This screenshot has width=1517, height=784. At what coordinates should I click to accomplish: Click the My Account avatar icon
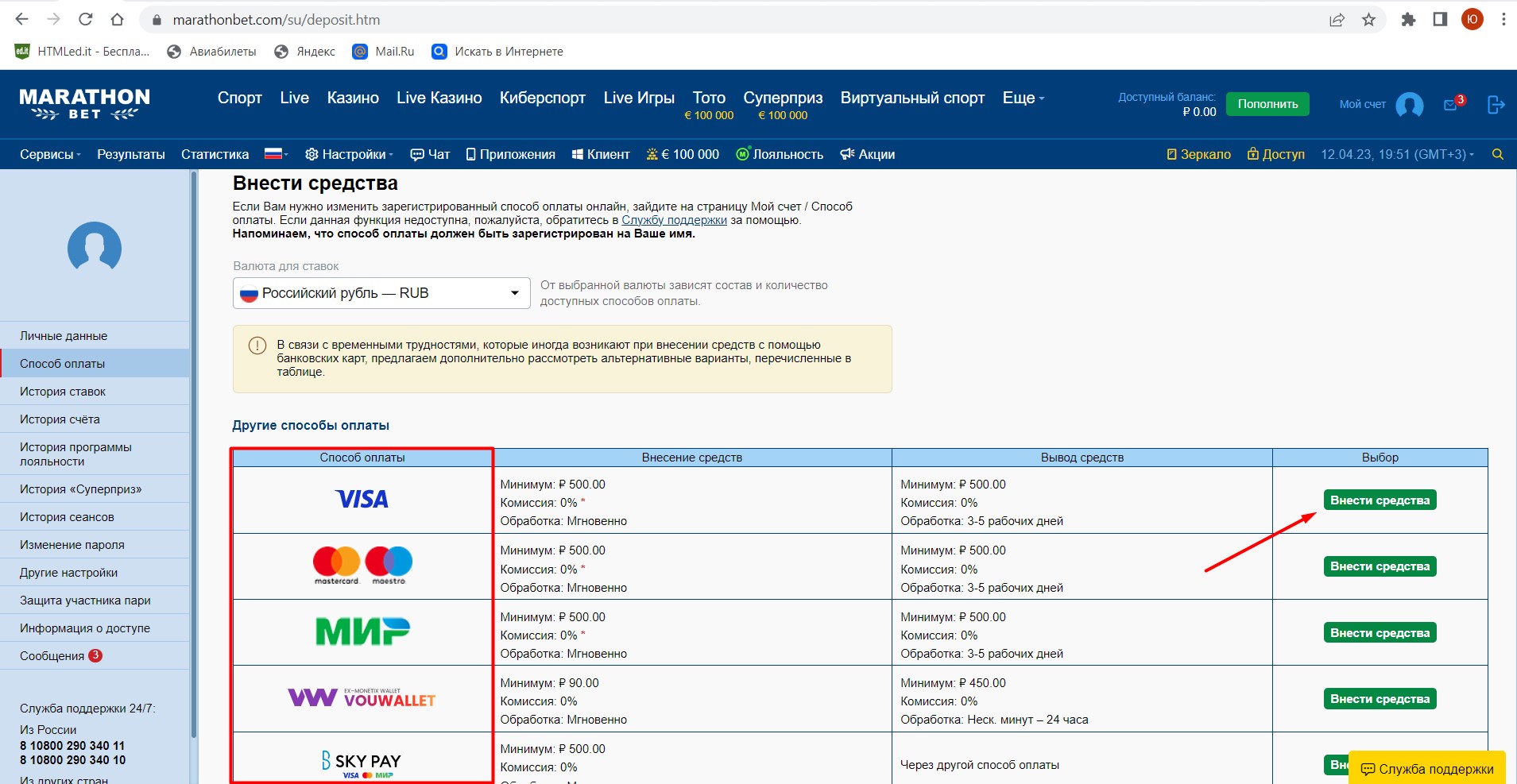(x=1409, y=105)
